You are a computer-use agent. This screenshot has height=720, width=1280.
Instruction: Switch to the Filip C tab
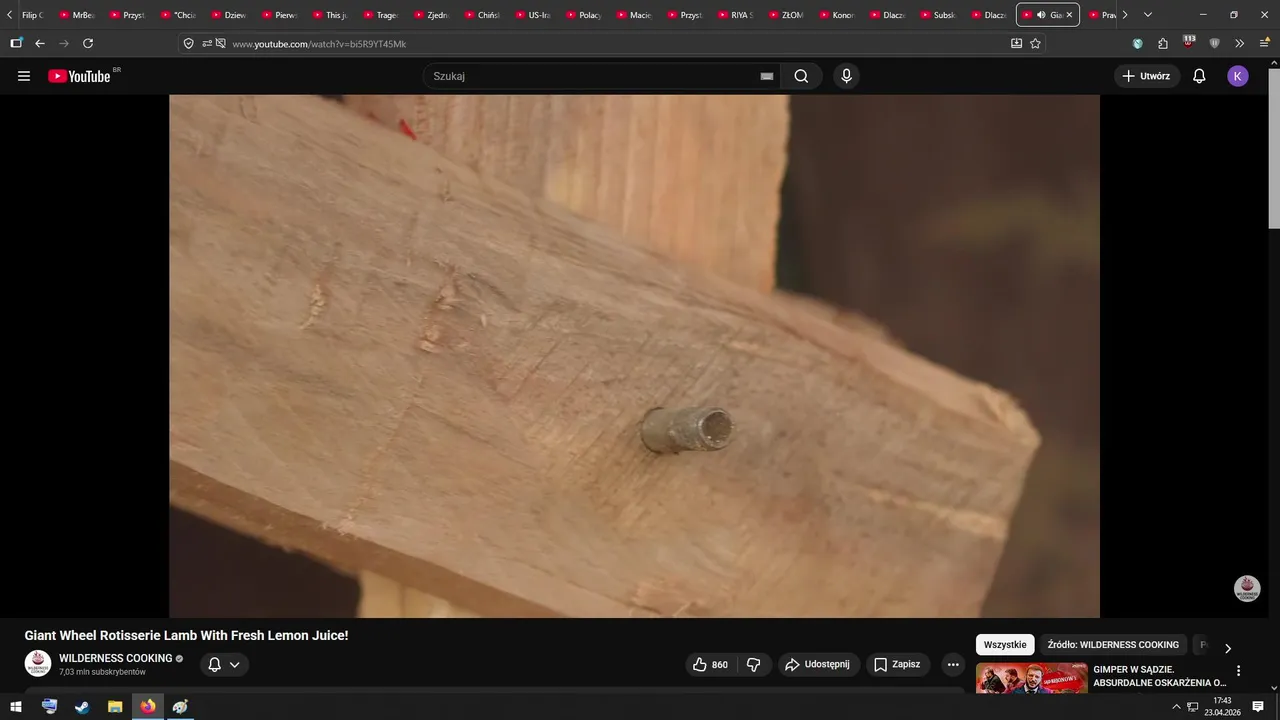point(32,15)
